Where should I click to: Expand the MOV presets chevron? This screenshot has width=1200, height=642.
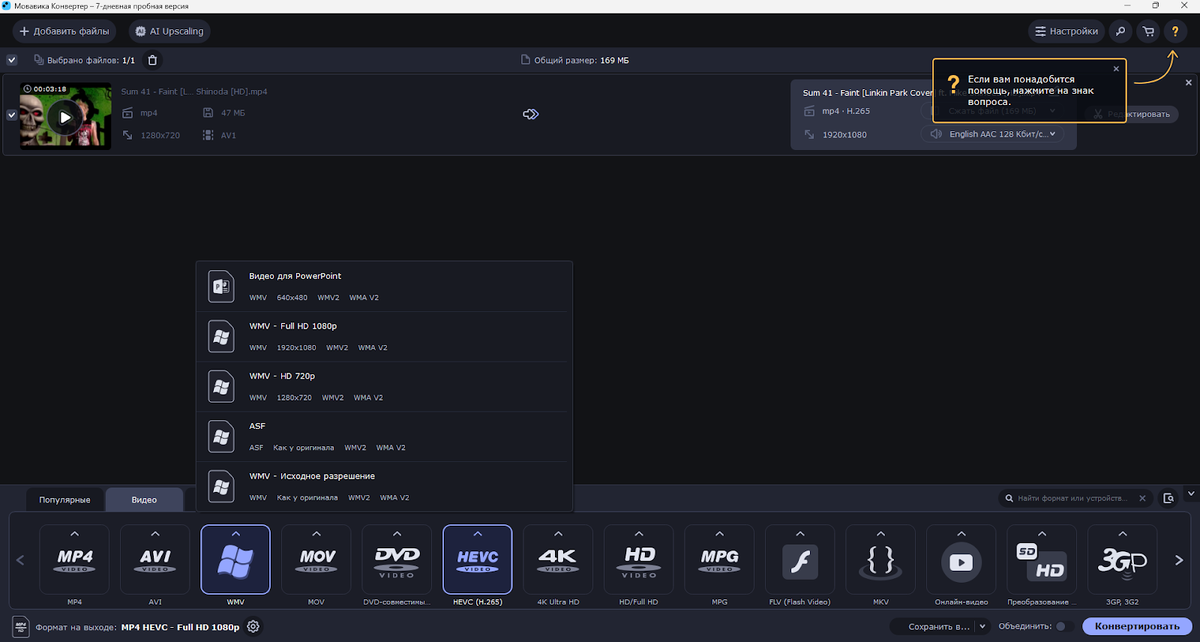tap(316, 533)
